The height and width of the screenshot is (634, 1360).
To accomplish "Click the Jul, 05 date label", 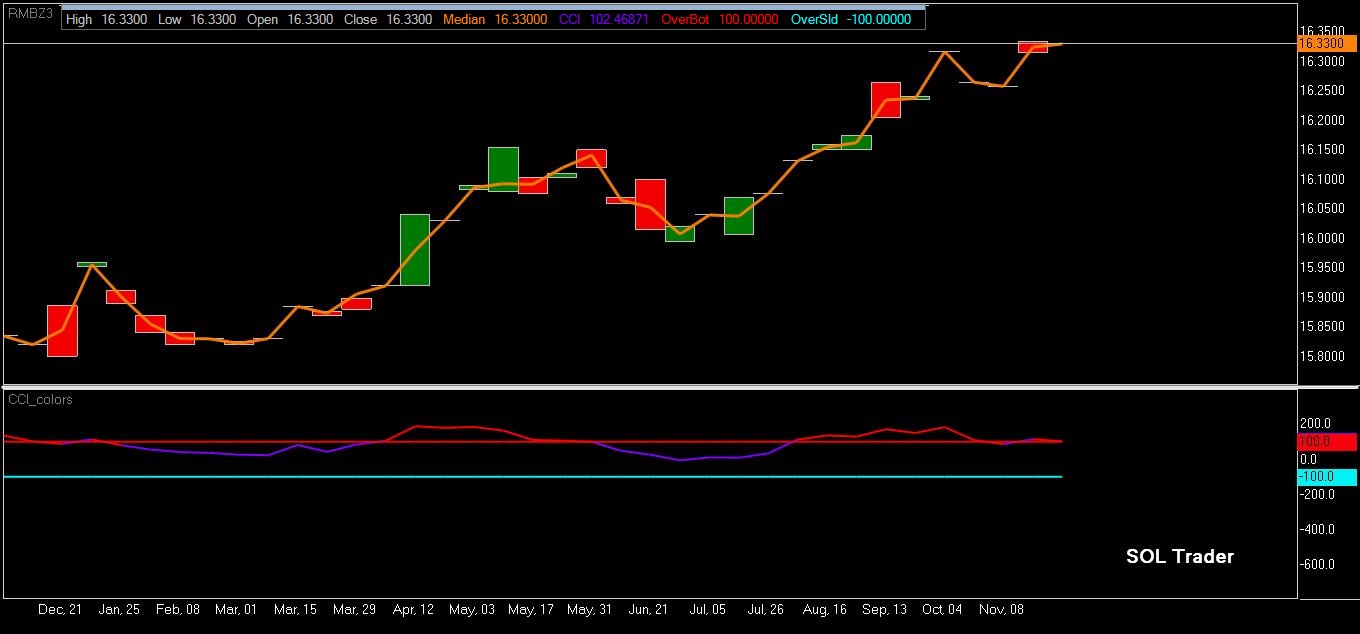I will pyautogui.click(x=708, y=609).
